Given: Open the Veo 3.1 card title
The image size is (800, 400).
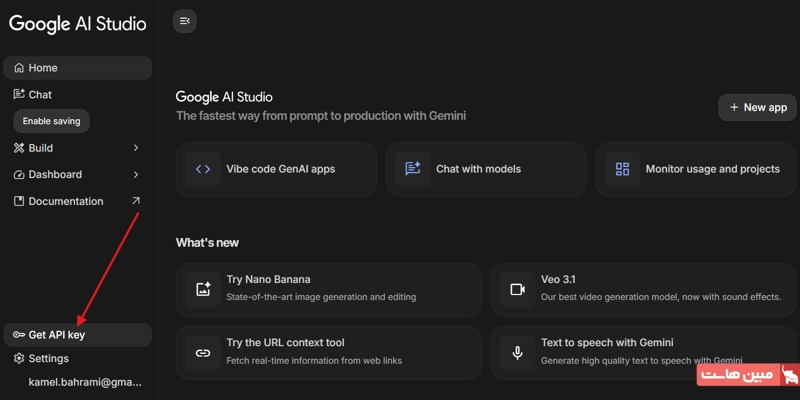Looking at the screenshot, I should tap(558, 280).
